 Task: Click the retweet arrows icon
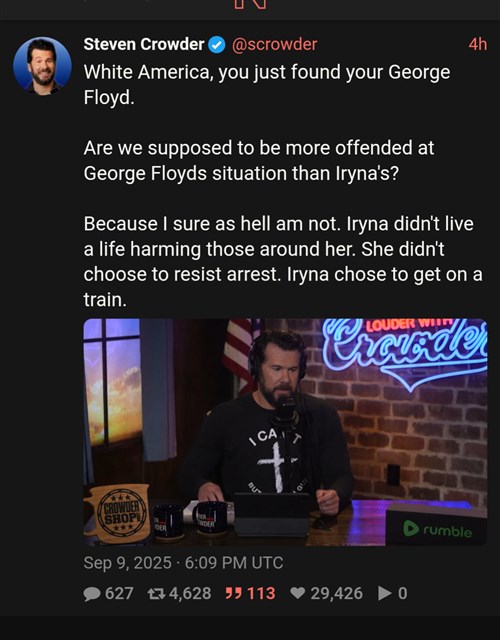[156, 594]
